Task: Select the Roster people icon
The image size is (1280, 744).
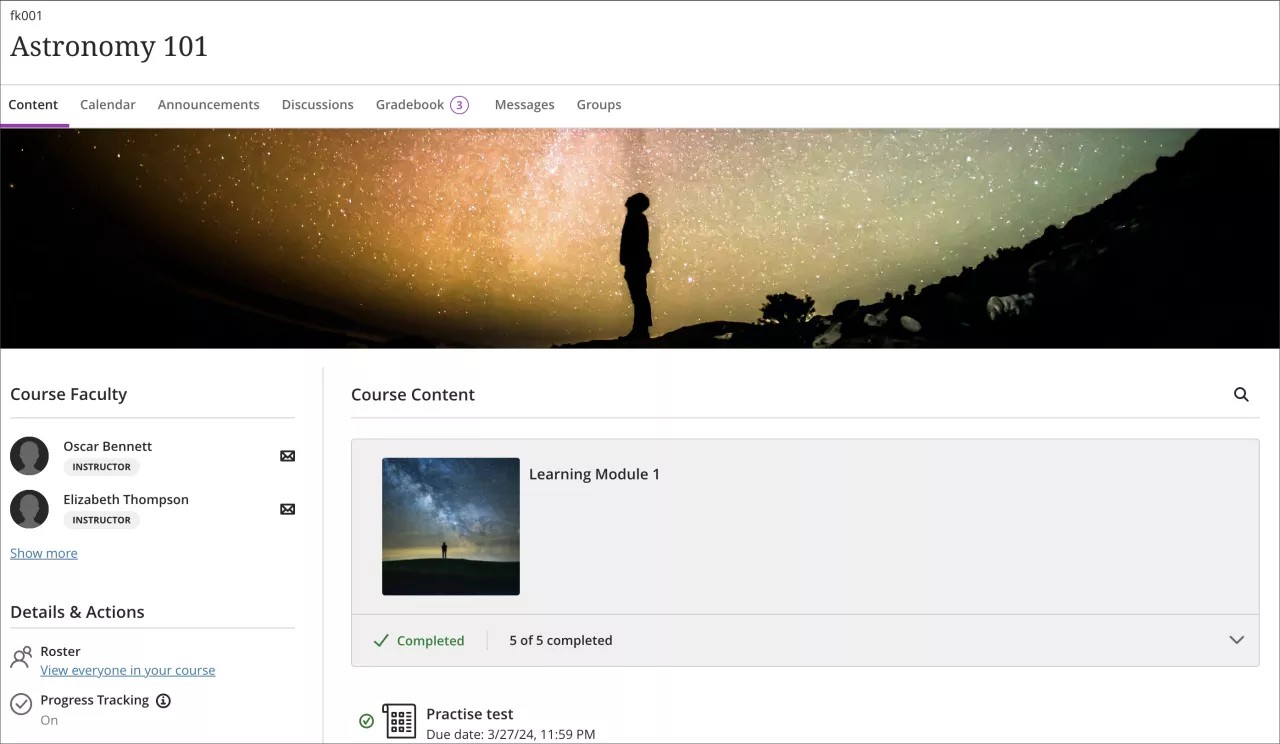Action: pos(20,657)
